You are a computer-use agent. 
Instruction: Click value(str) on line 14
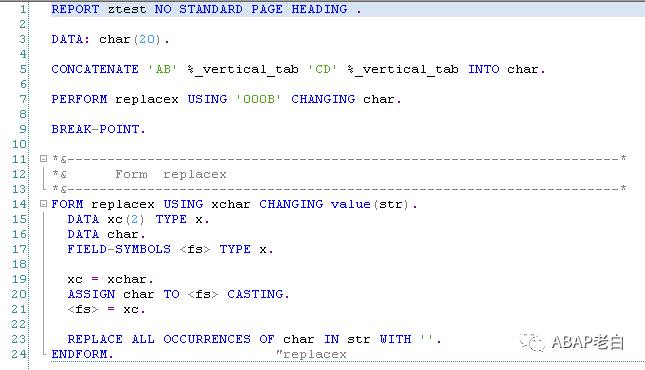click(370, 204)
